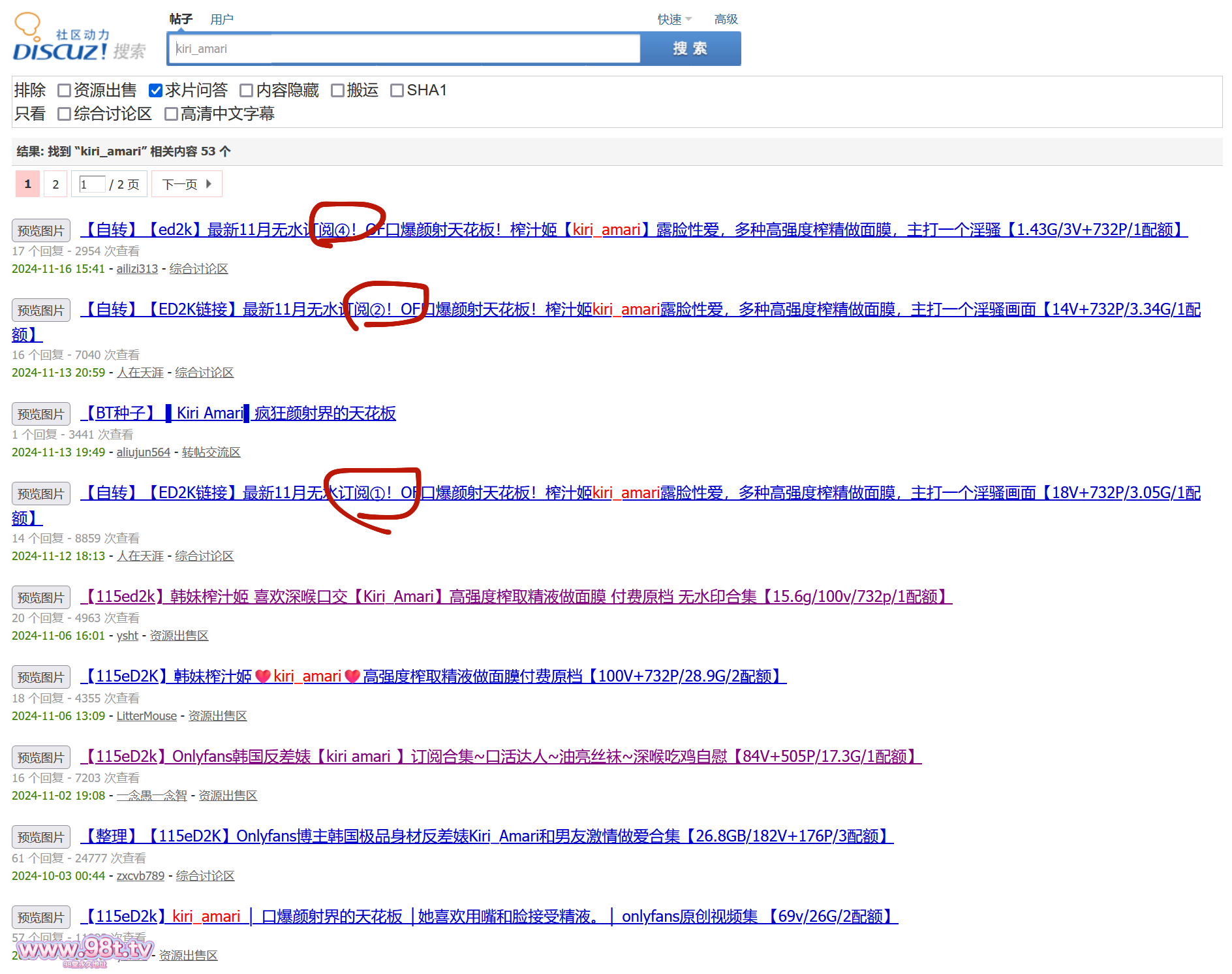The image size is (1232, 974).
Task: Open author profile ysht
Action: 127,636
